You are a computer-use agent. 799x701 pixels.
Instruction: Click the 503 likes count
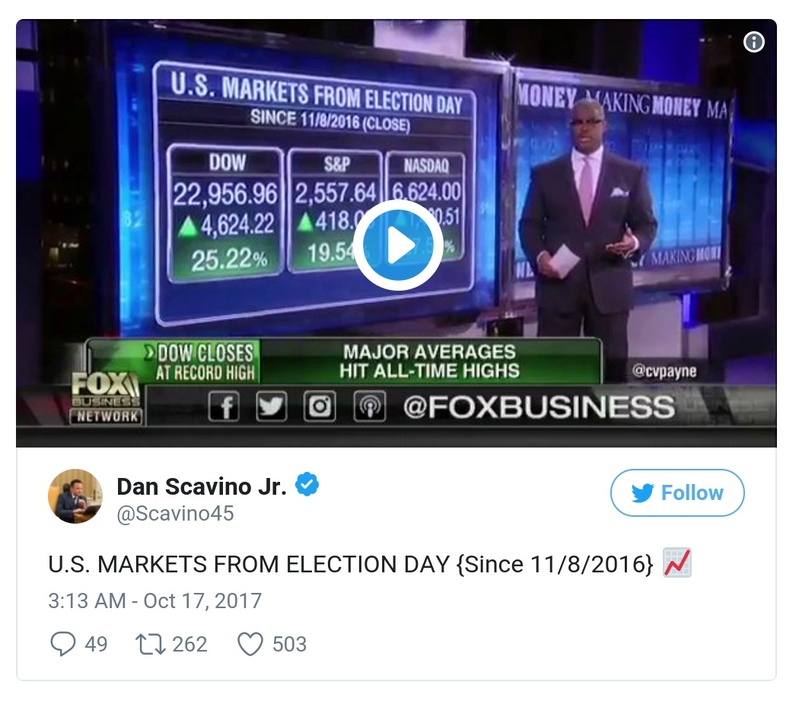pyautogui.click(x=289, y=644)
